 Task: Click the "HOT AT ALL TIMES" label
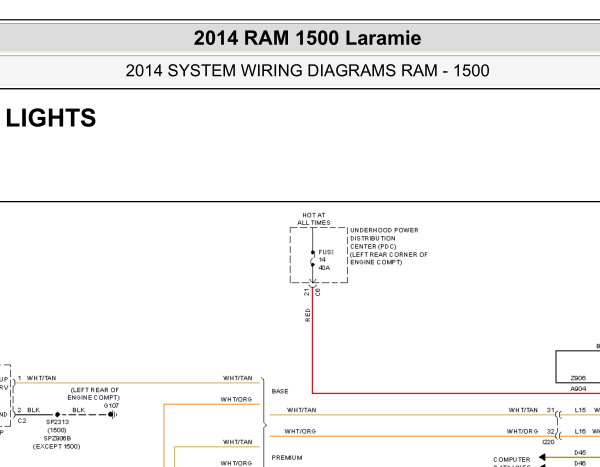(314, 219)
